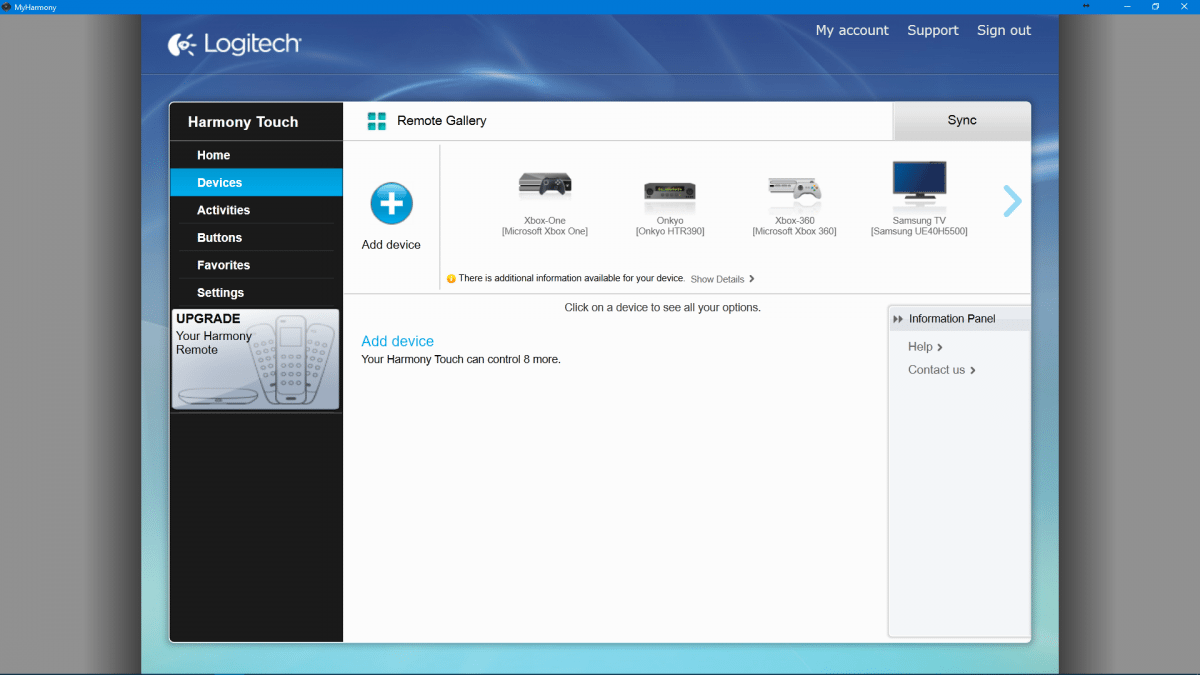Screen dimensions: 1200x675
Task: Expand Show Details for device info
Action: pos(722,279)
